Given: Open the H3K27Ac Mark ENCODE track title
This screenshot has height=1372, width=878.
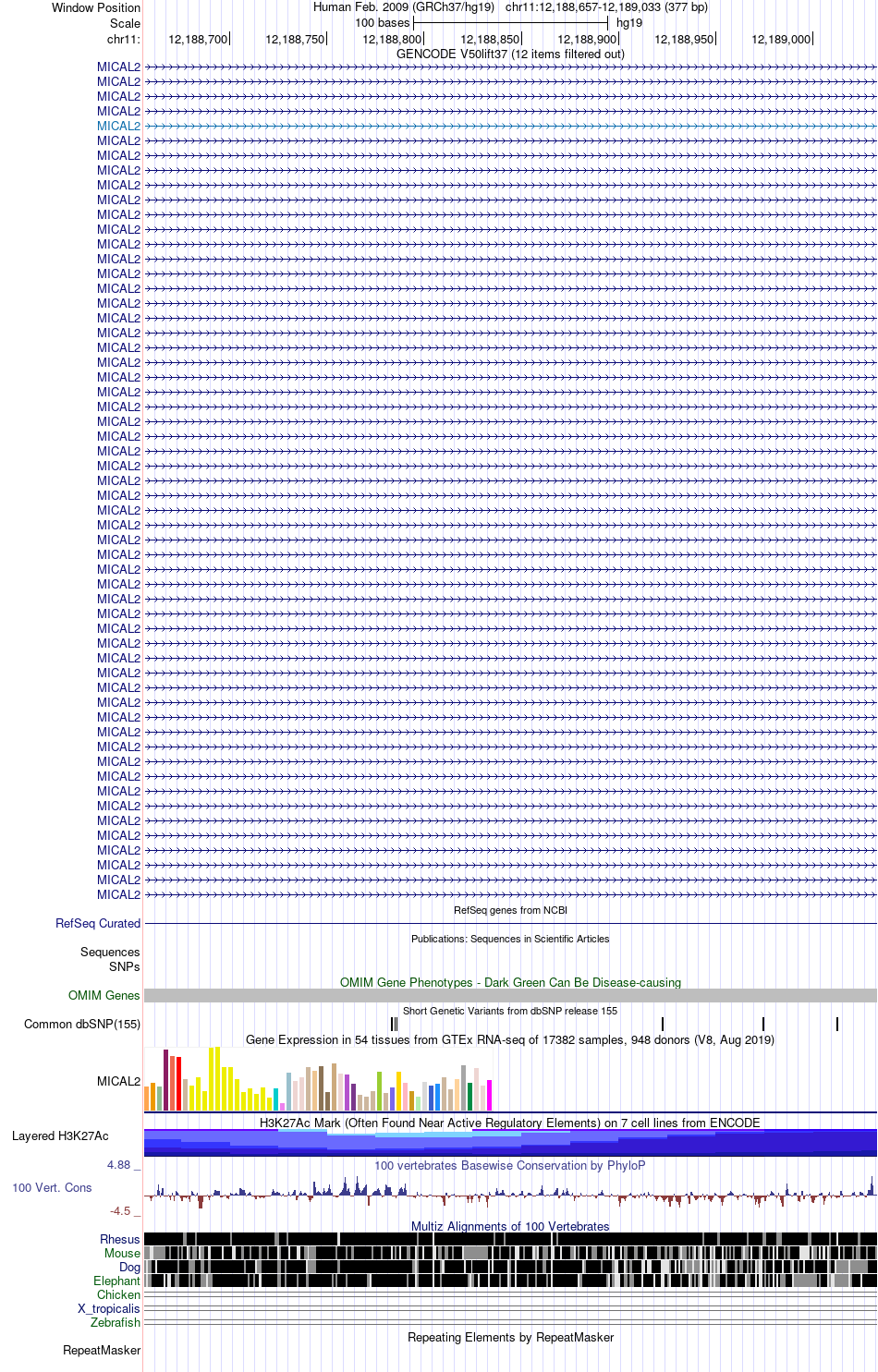Looking at the screenshot, I should point(510,1123).
